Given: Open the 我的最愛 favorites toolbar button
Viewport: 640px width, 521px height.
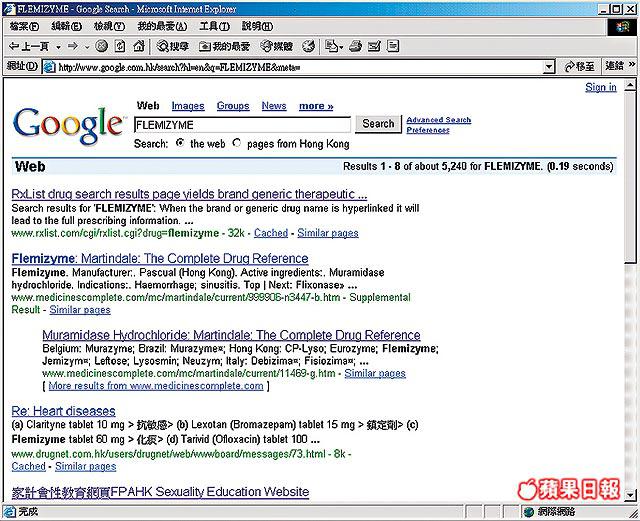Looking at the screenshot, I should coord(224,47).
